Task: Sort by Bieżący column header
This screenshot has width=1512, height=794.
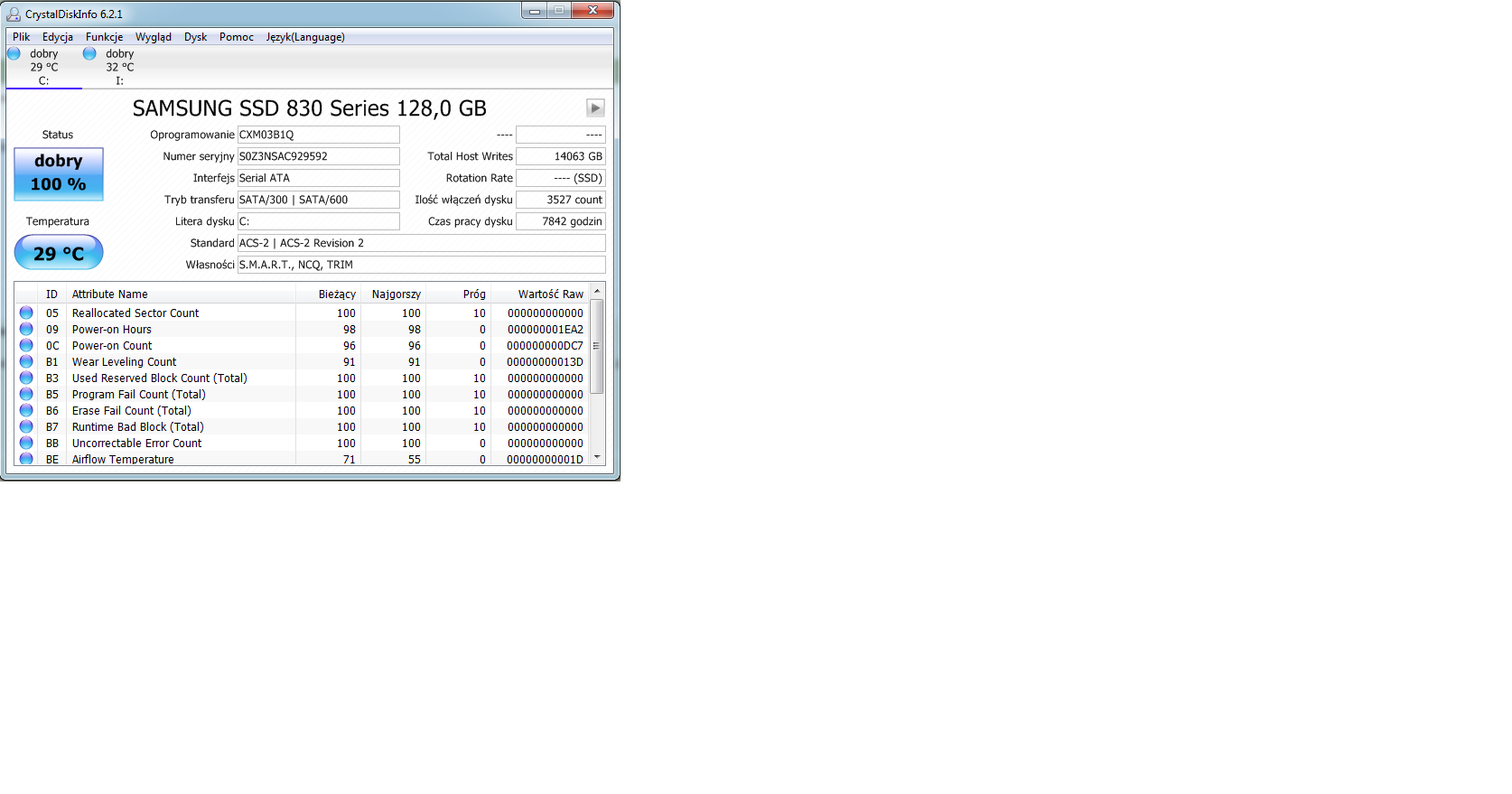Action: click(329, 294)
